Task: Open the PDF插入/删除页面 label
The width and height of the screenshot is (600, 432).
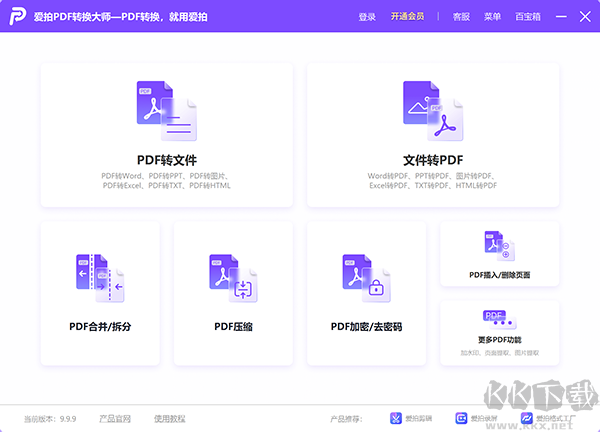Action: 500,275
